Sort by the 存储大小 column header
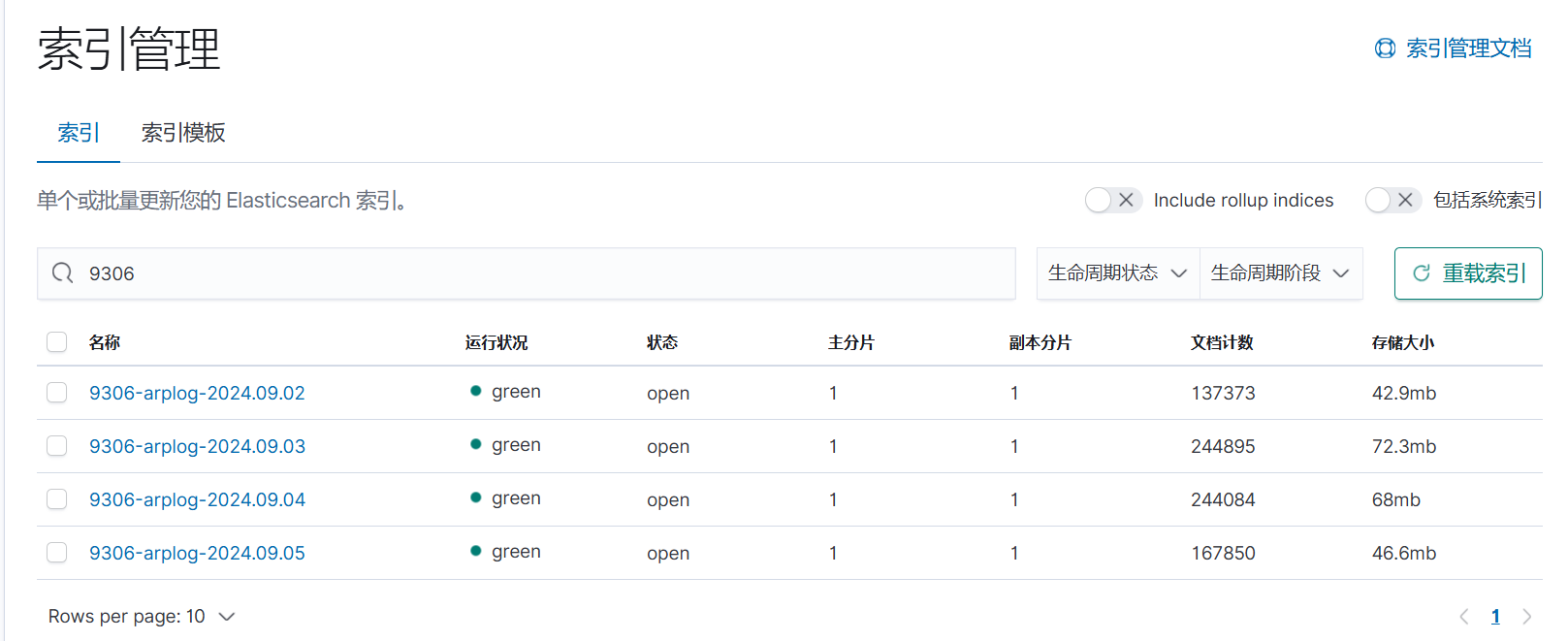Viewport: 1568px width, 641px height. pos(1403,342)
